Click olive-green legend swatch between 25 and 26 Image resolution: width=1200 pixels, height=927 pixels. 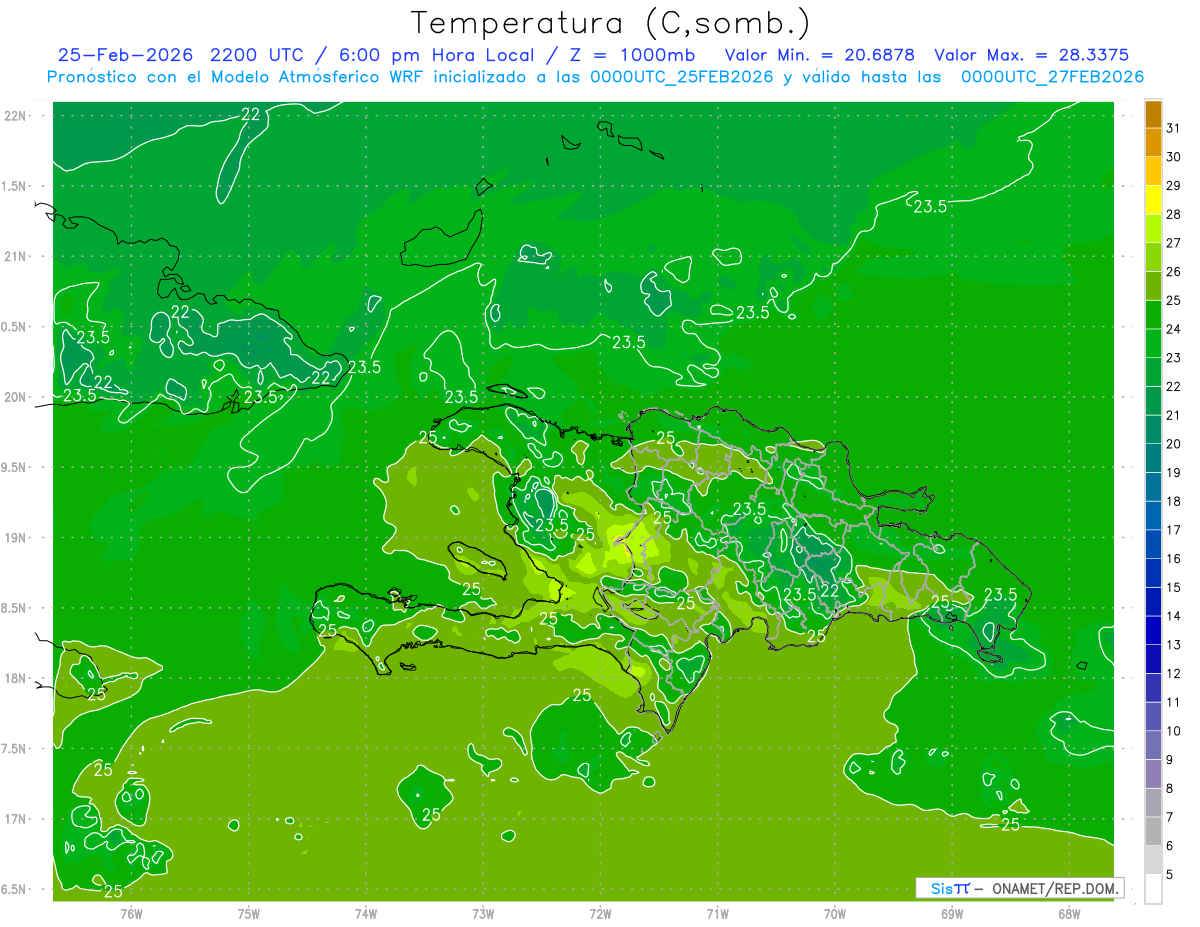(x=1154, y=285)
